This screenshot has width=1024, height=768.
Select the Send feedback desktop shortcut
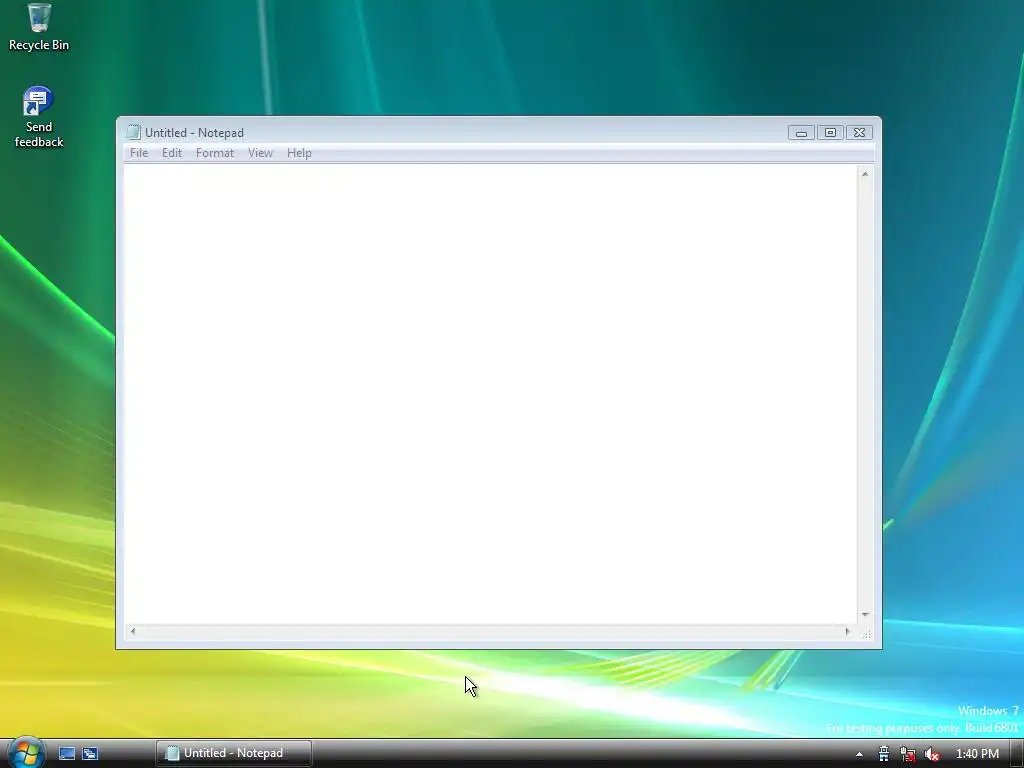click(39, 118)
